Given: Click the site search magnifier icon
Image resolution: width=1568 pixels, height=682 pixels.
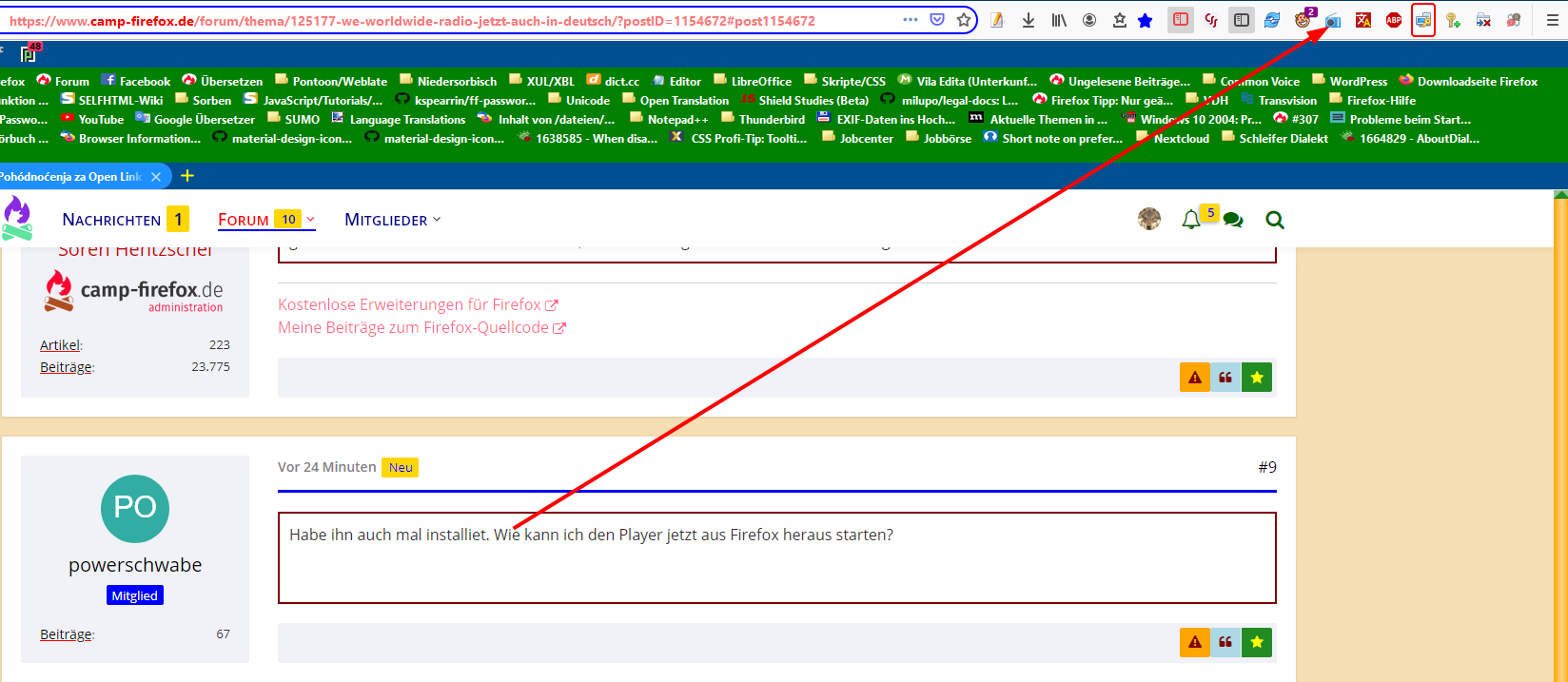Looking at the screenshot, I should pyautogui.click(x=1275, y=220).
